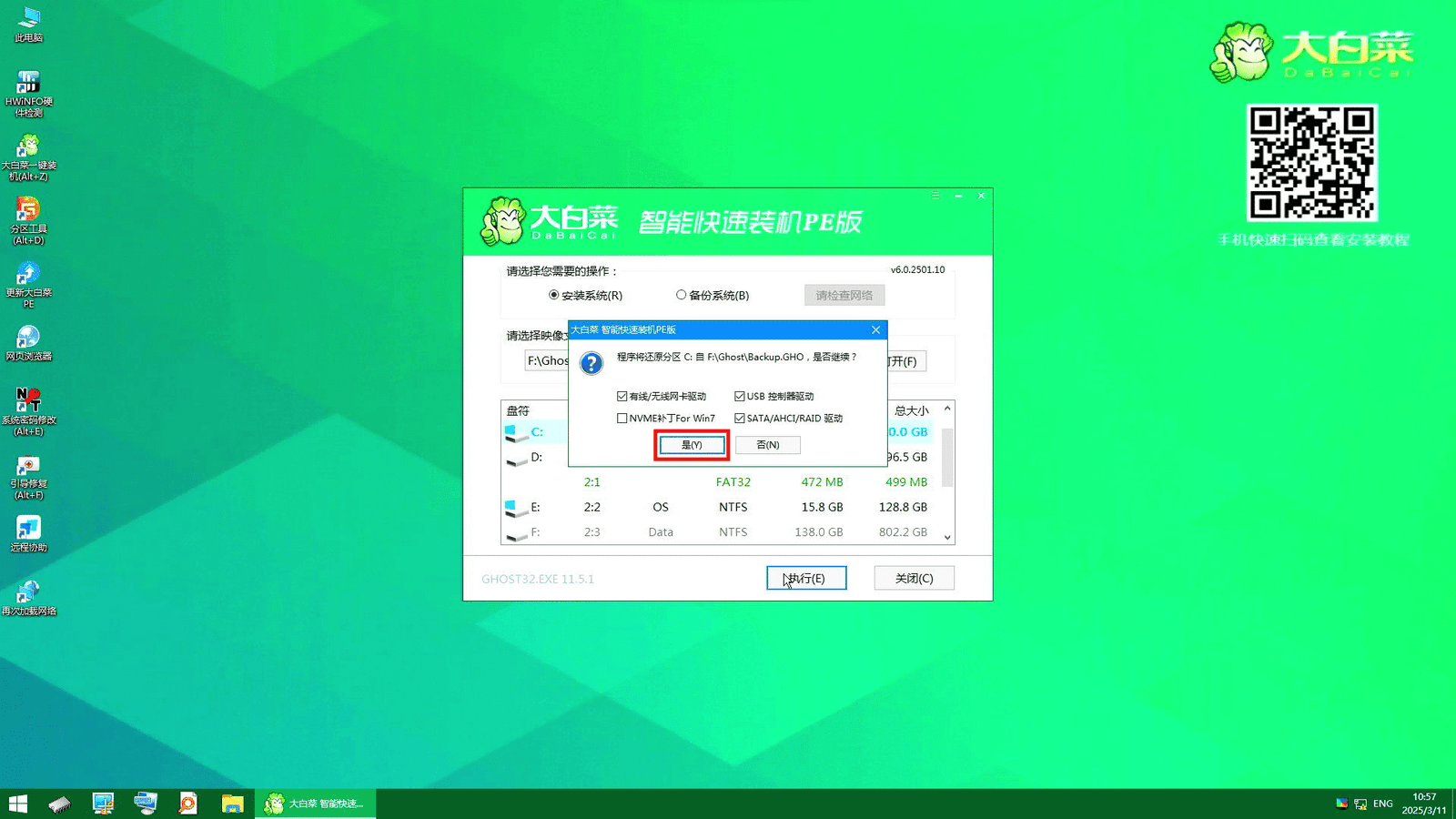This screenshot has width=1456, height=819.
Task: Toggle SATA/AHCI/RAID 驱动 checkbox
Action: pyautogui.click(x=739, y=419)
